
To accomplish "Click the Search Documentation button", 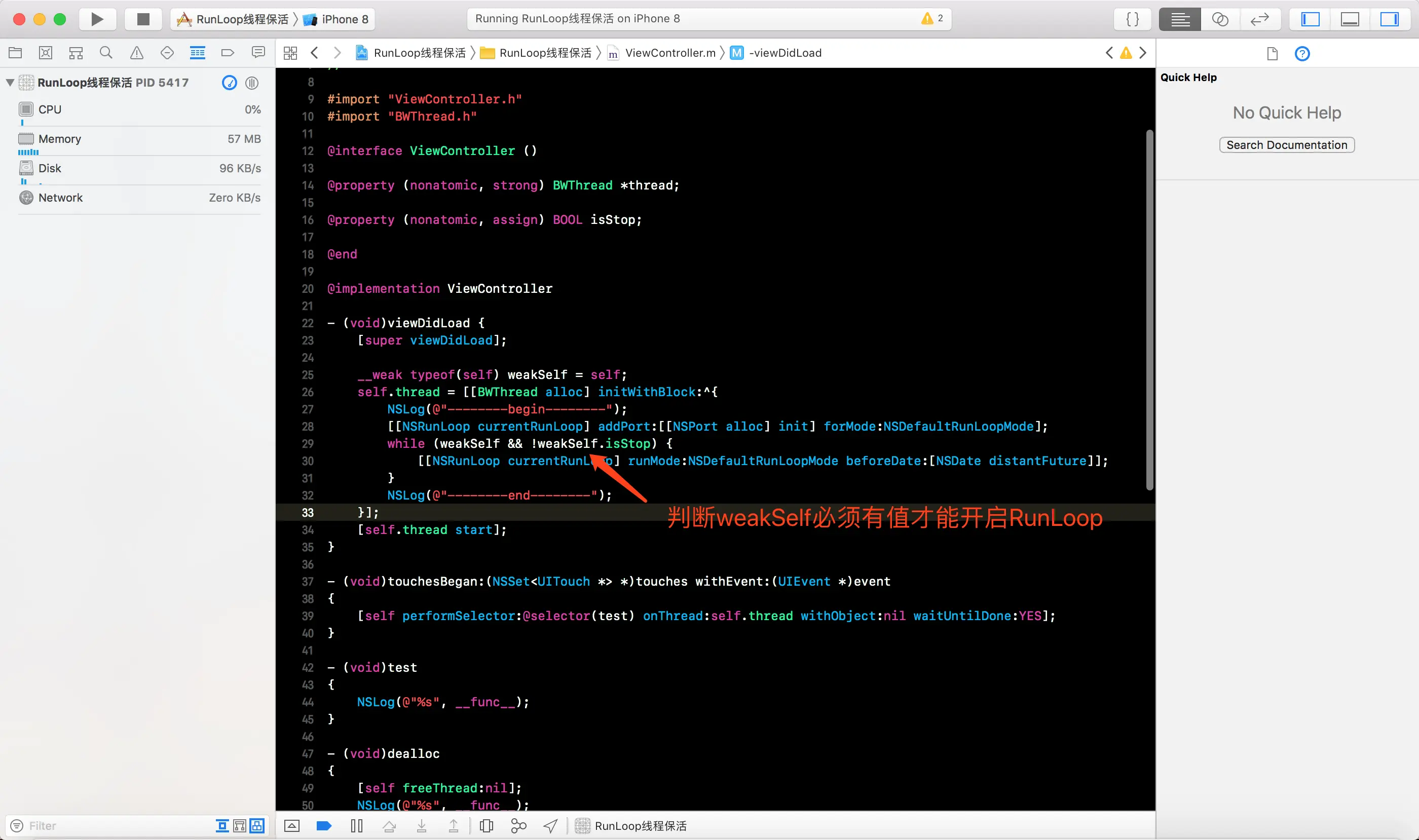I will 1287,145.
